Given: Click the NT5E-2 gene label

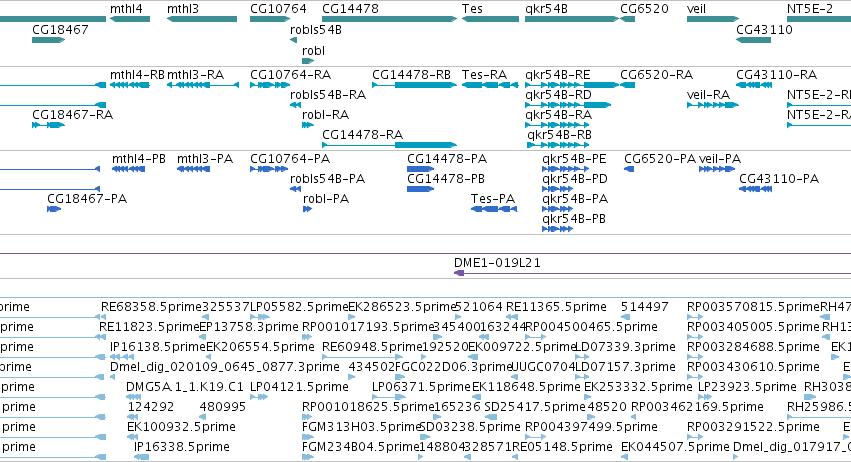Looking at the screenshot, I should [x=810, y=9].
